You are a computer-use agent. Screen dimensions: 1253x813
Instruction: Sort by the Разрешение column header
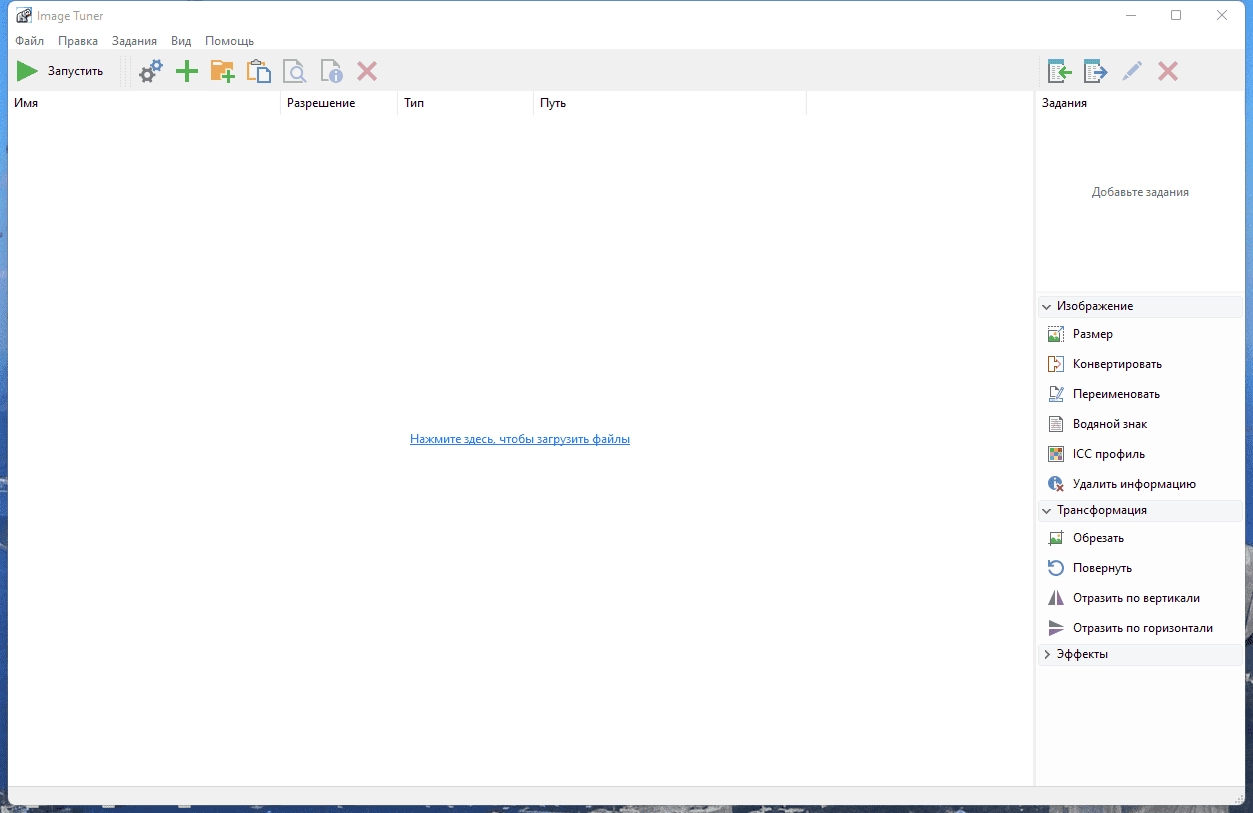pyautogui.click(x=339, y=103)
